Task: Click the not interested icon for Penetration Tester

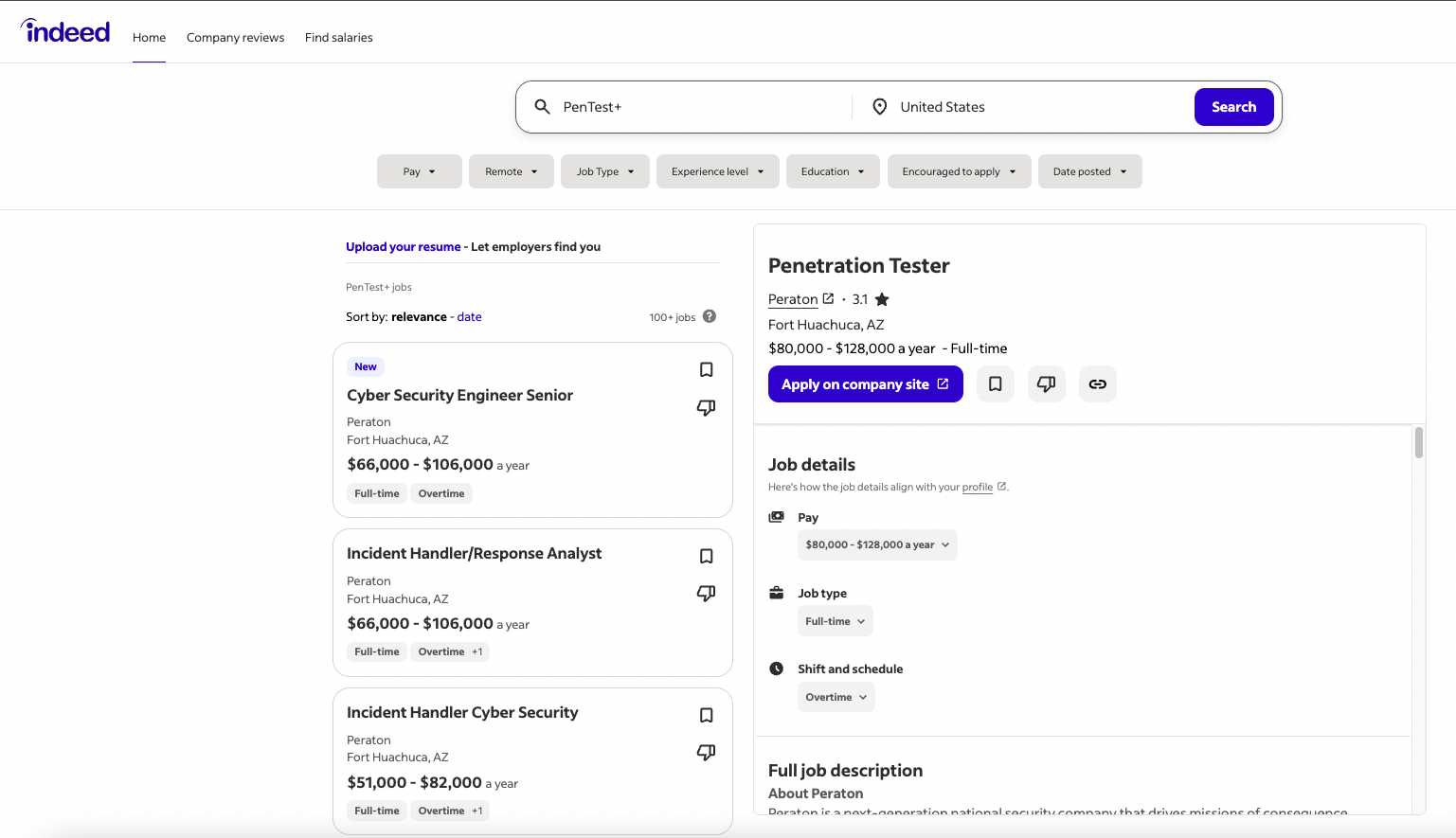Action: pos(1046,383)
